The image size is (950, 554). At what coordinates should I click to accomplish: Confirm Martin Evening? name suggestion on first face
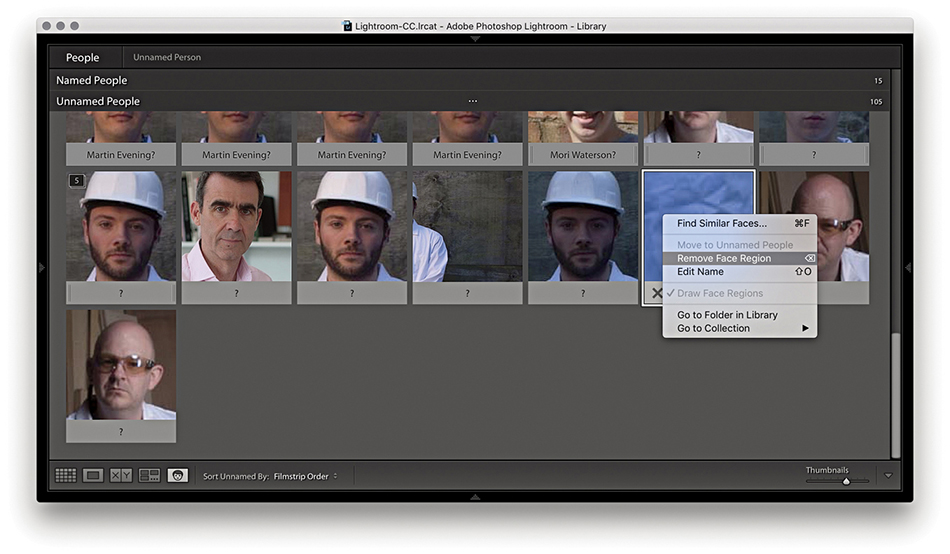(121, 155)
